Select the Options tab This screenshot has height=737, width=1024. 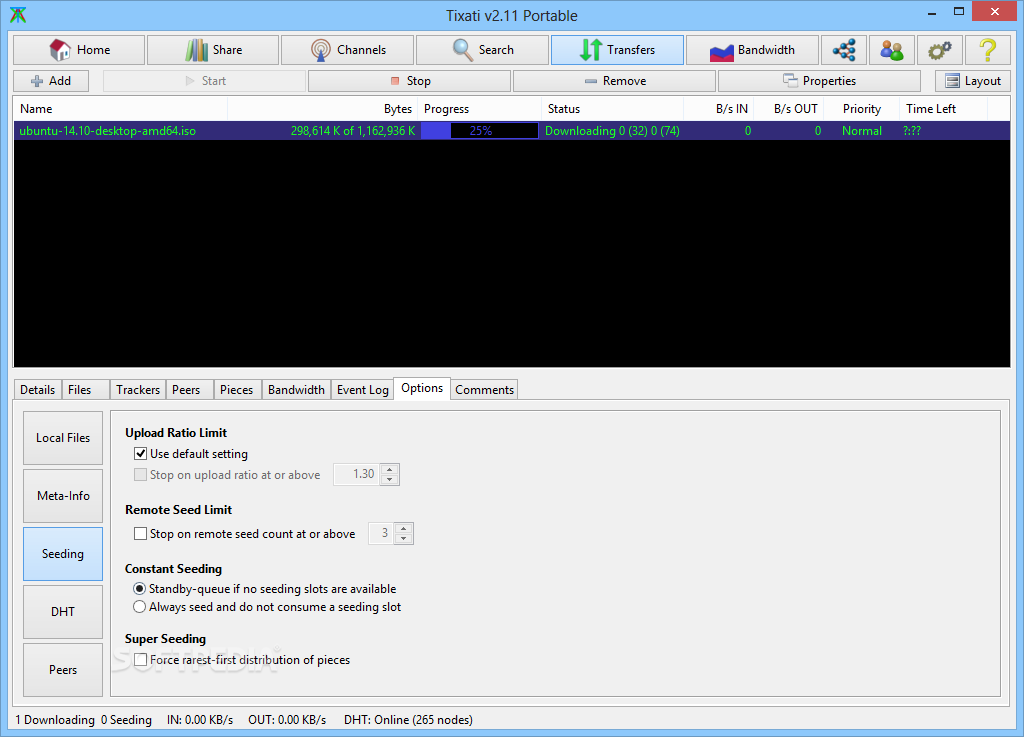(422, 388)
